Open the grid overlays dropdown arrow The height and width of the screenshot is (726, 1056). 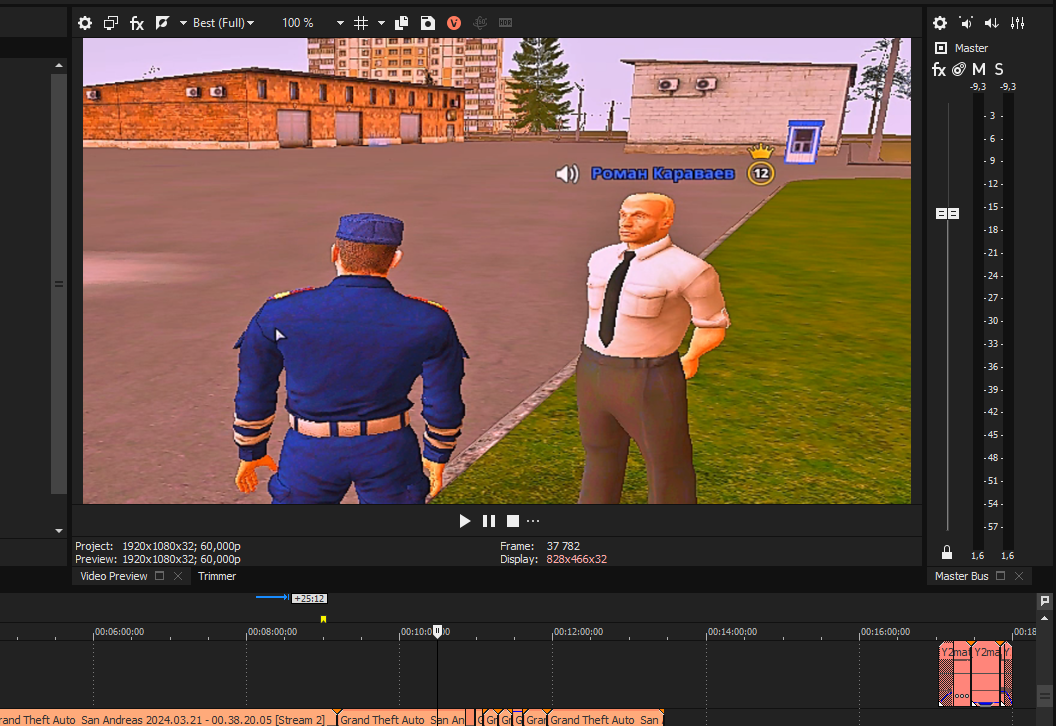381,23
